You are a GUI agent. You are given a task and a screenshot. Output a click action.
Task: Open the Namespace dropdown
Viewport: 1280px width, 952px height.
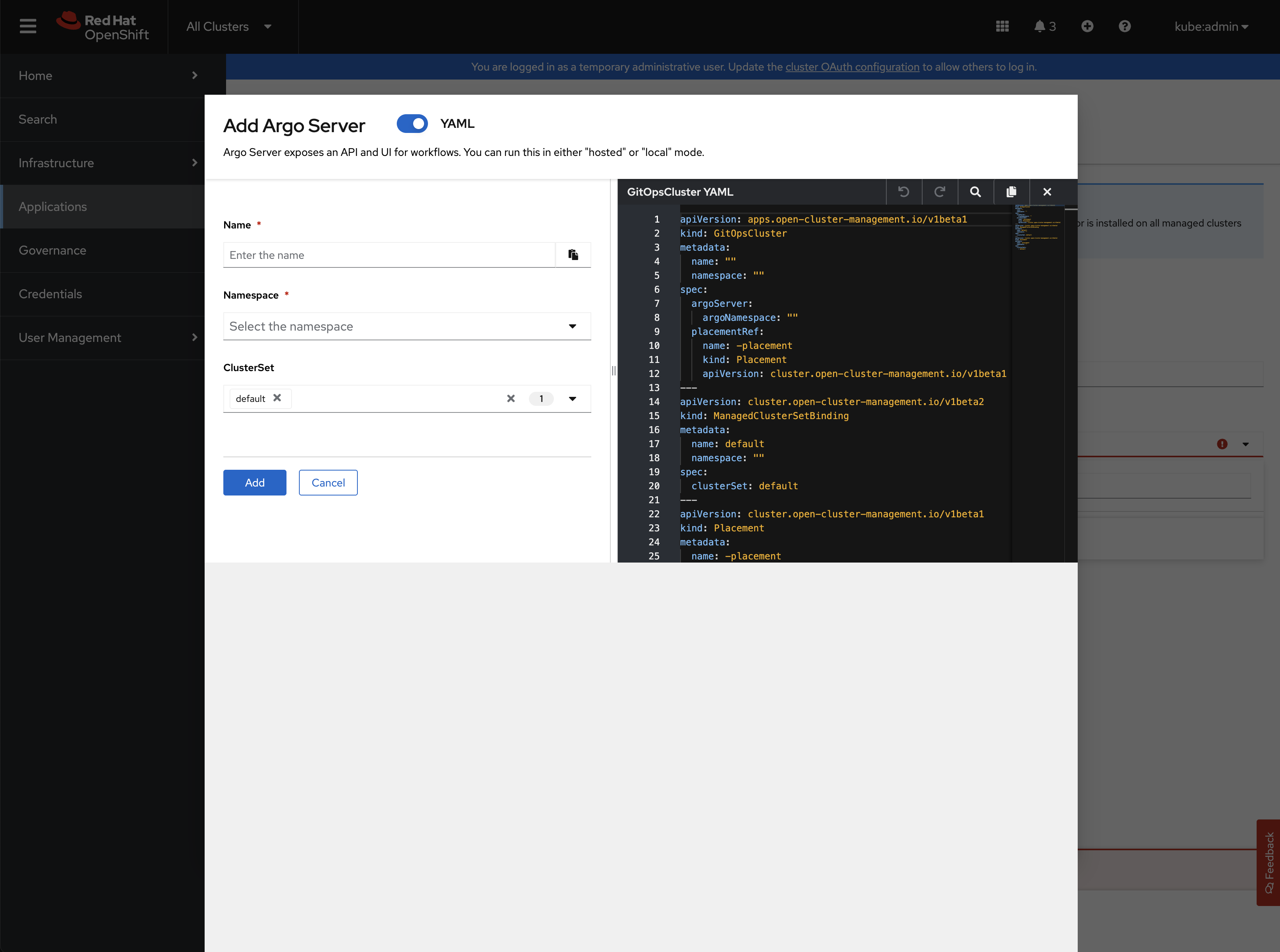[407, 326]
